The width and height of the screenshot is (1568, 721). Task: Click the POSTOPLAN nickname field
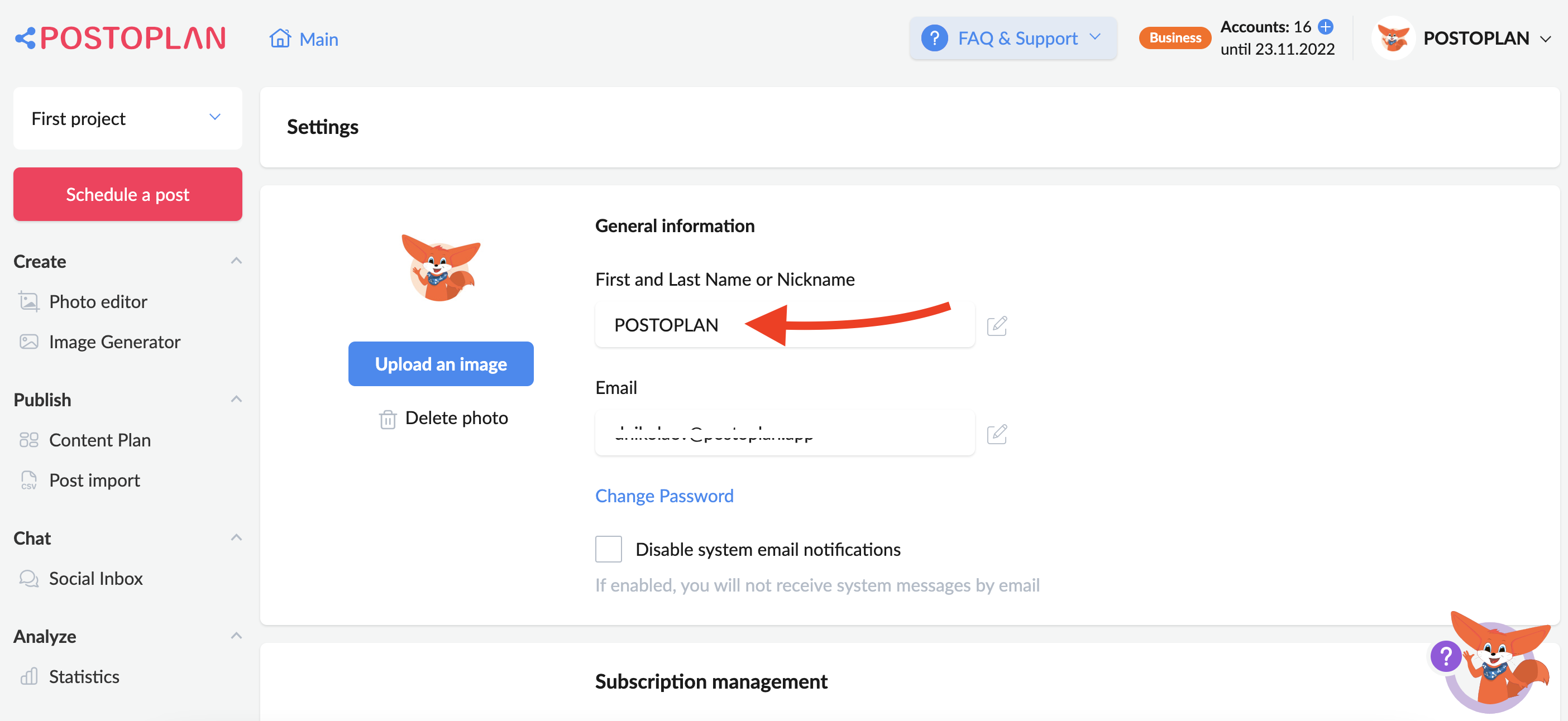[x=785, y=325]
